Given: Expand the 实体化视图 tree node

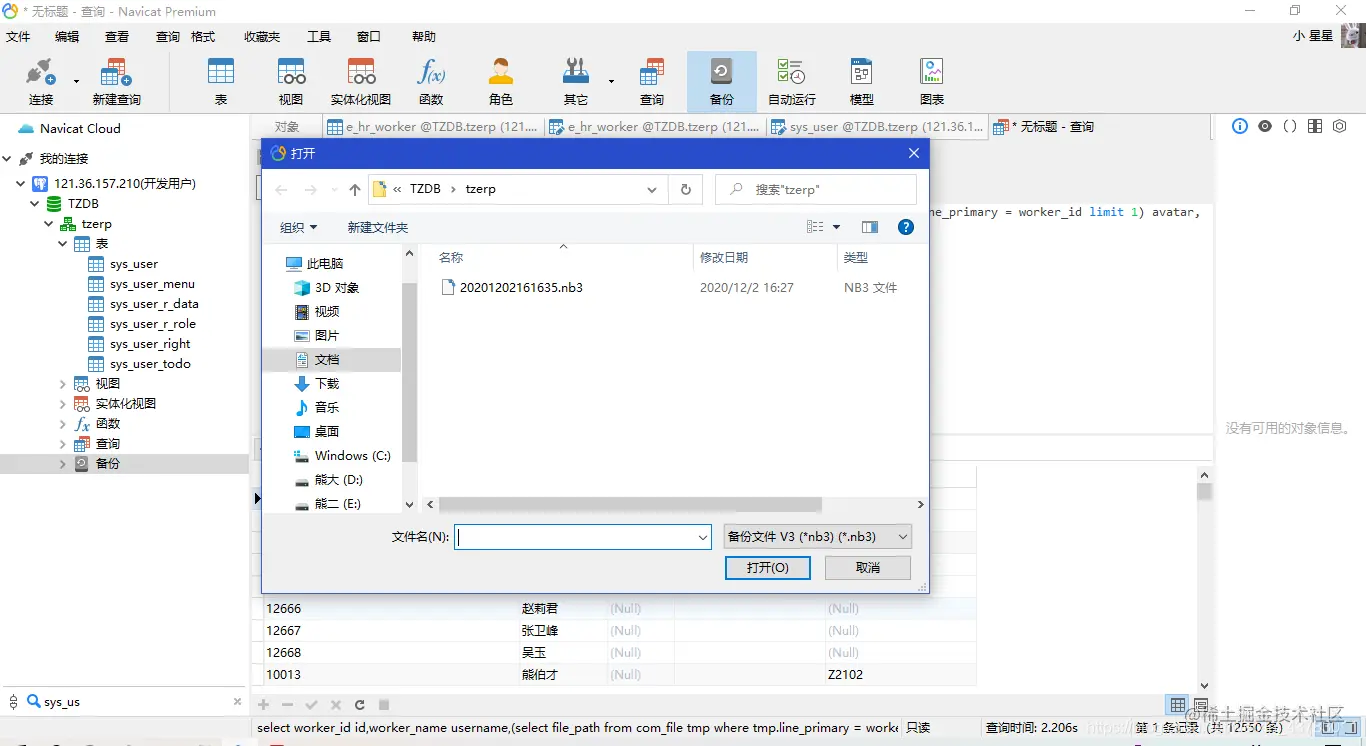Looking at the screenshot, I should tap(62, 404).
